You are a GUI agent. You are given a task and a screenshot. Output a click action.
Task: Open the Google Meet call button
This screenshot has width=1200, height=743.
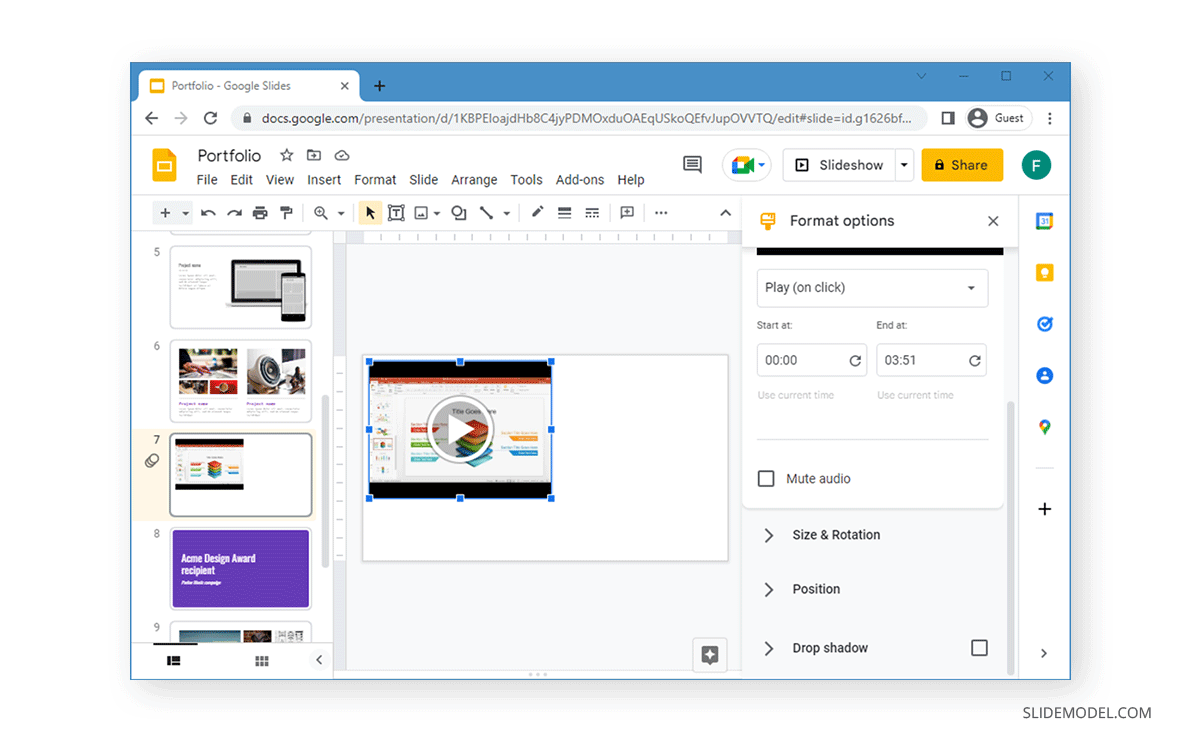(746, 165)
